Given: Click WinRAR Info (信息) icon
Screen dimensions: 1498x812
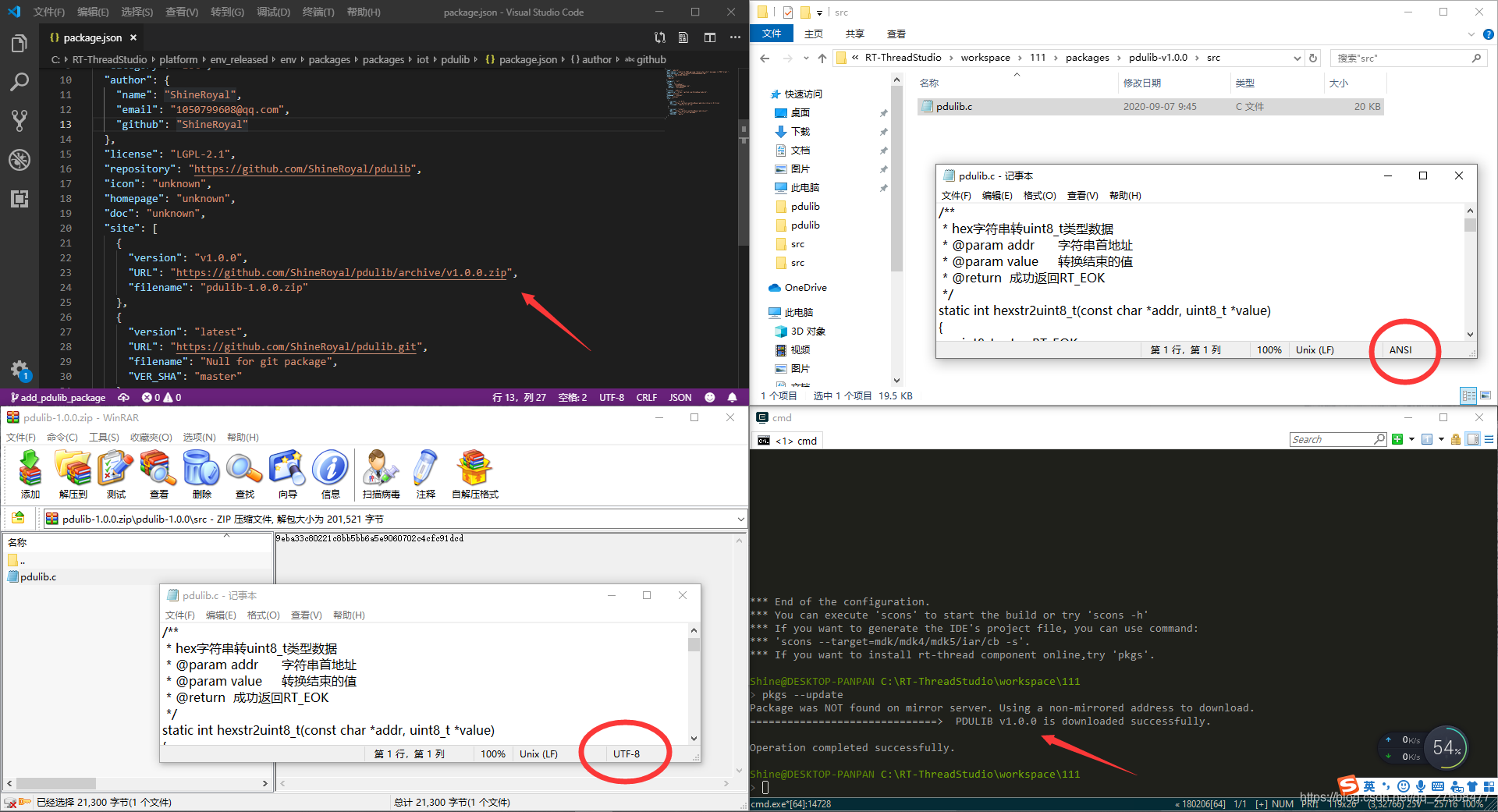Looking at the screenshot, I should (331, 474).
